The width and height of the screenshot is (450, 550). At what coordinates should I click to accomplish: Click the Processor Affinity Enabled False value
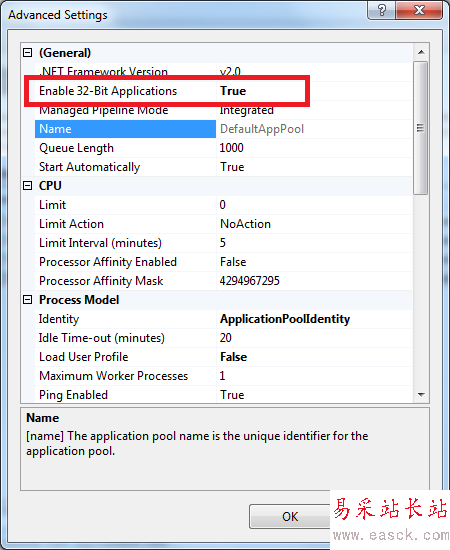pyautogui.click(x=233, y=262)
